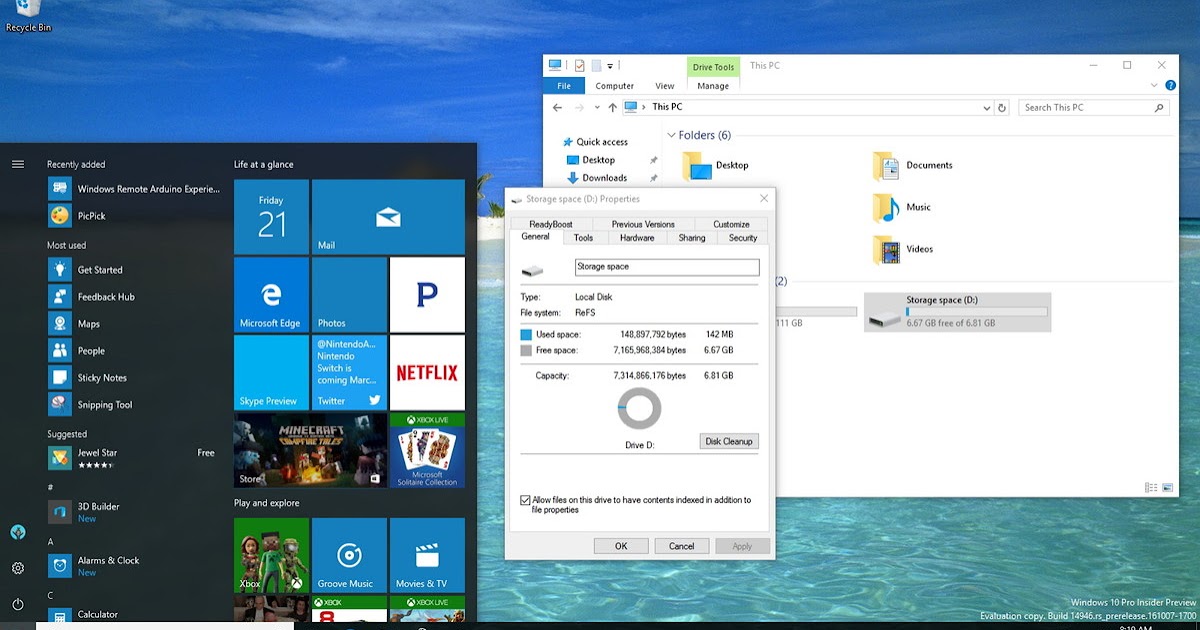Open Maps from the Start list
Screen dimensions: 1200x630
[x=136, y=324]
